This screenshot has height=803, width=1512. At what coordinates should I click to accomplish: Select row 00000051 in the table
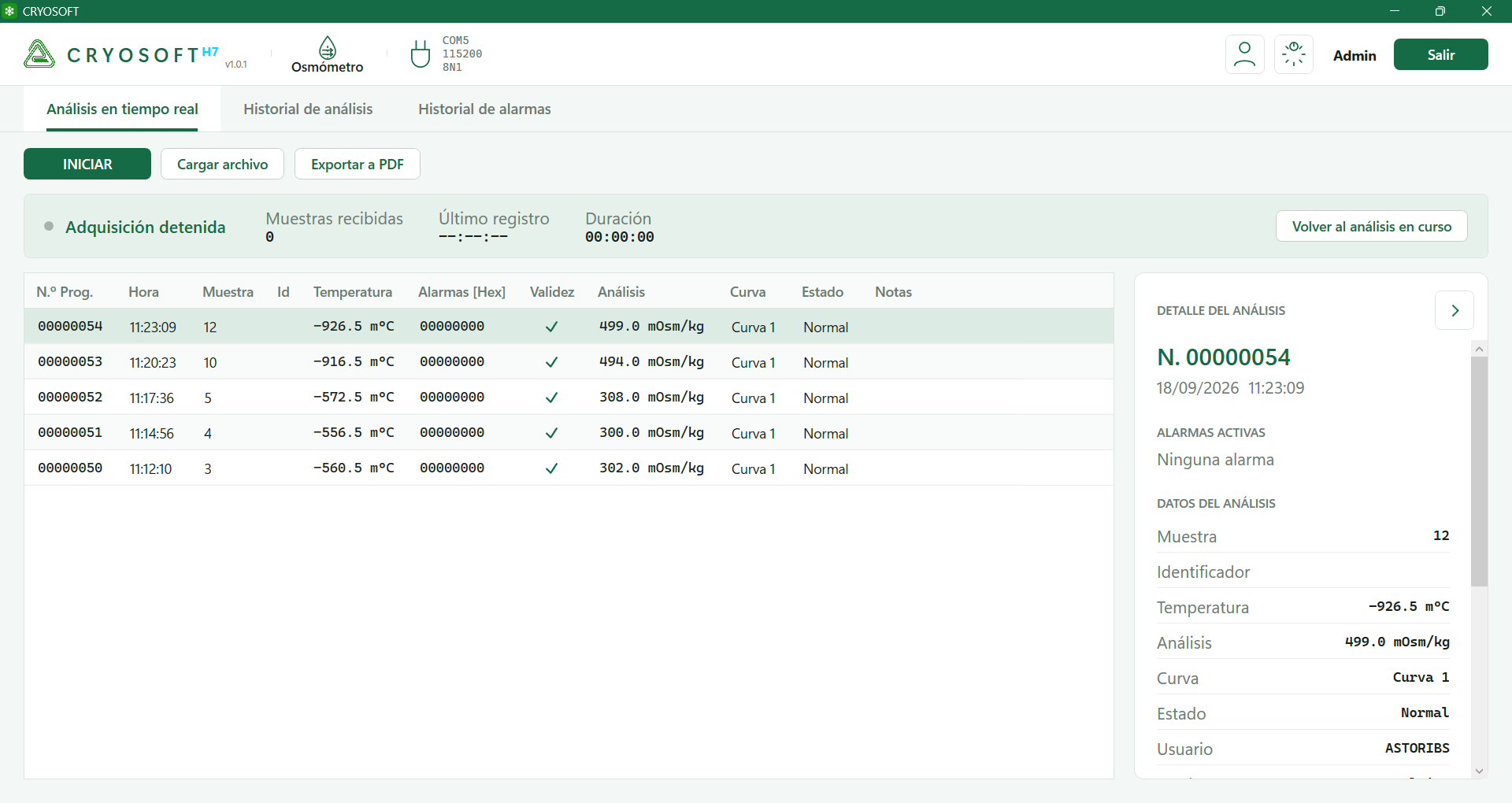click(569, 433)
